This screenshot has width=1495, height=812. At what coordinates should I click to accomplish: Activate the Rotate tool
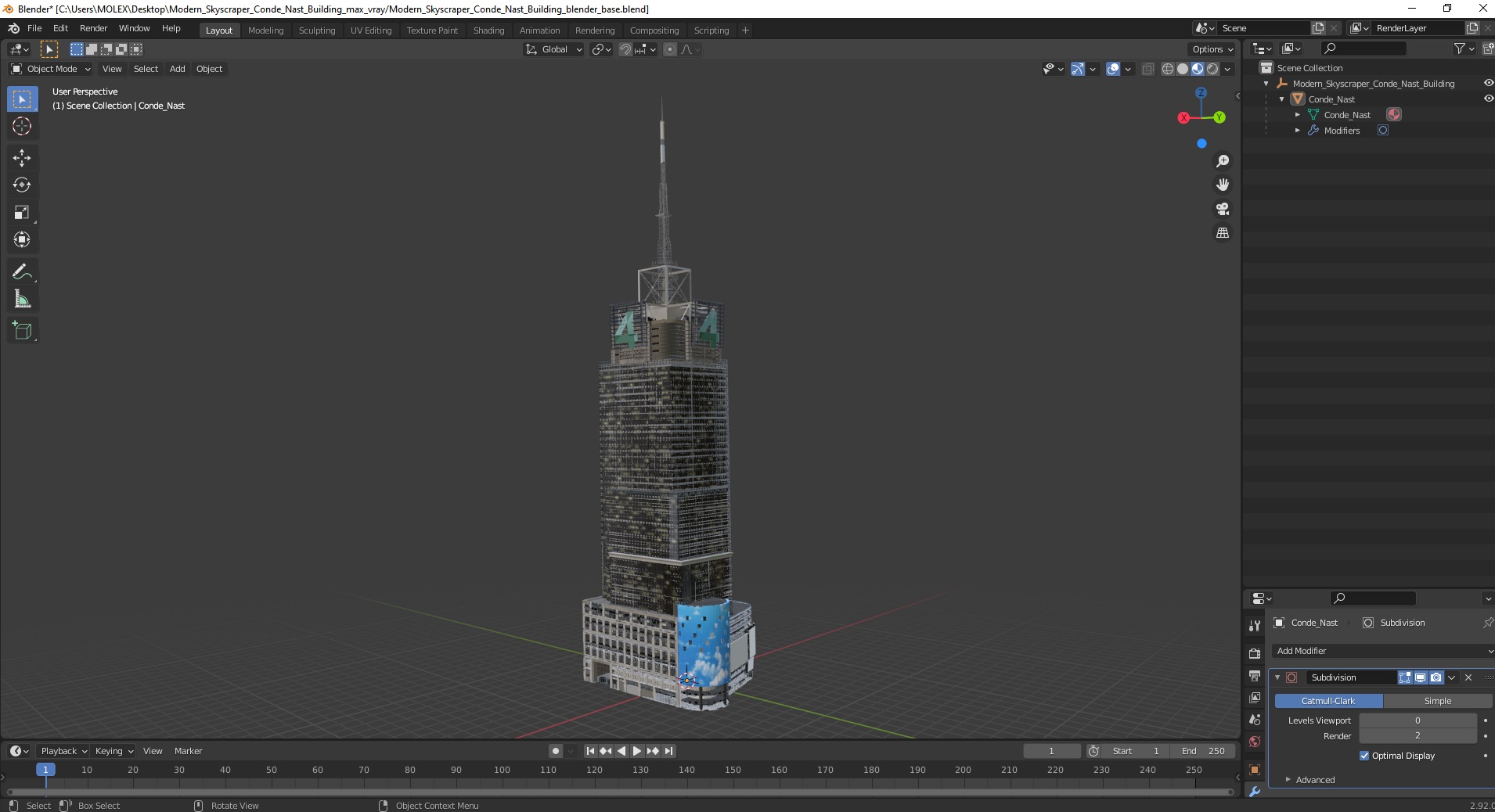coord(22,185)
